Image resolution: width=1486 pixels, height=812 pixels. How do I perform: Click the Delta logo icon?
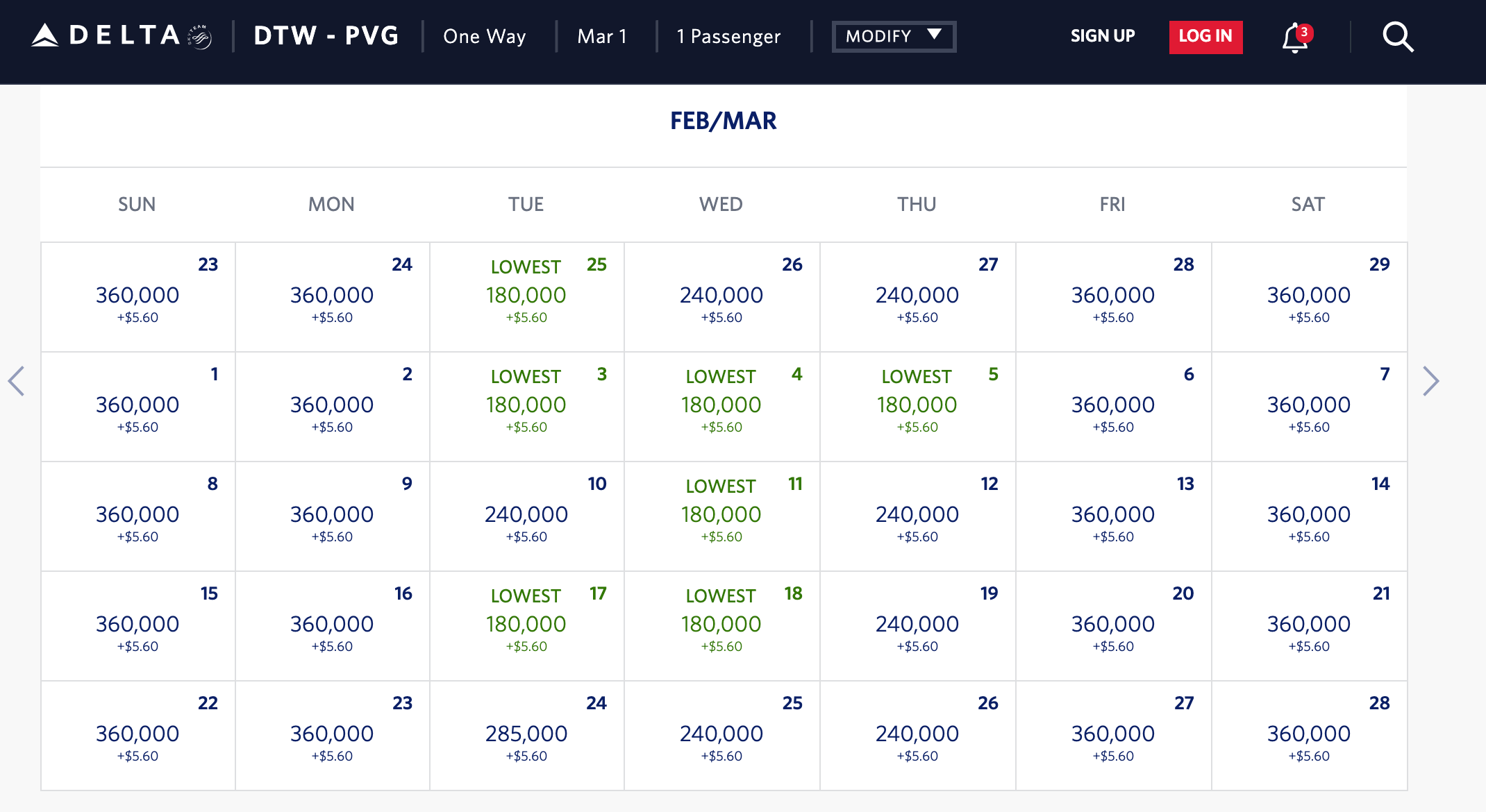tap(46, 36)
